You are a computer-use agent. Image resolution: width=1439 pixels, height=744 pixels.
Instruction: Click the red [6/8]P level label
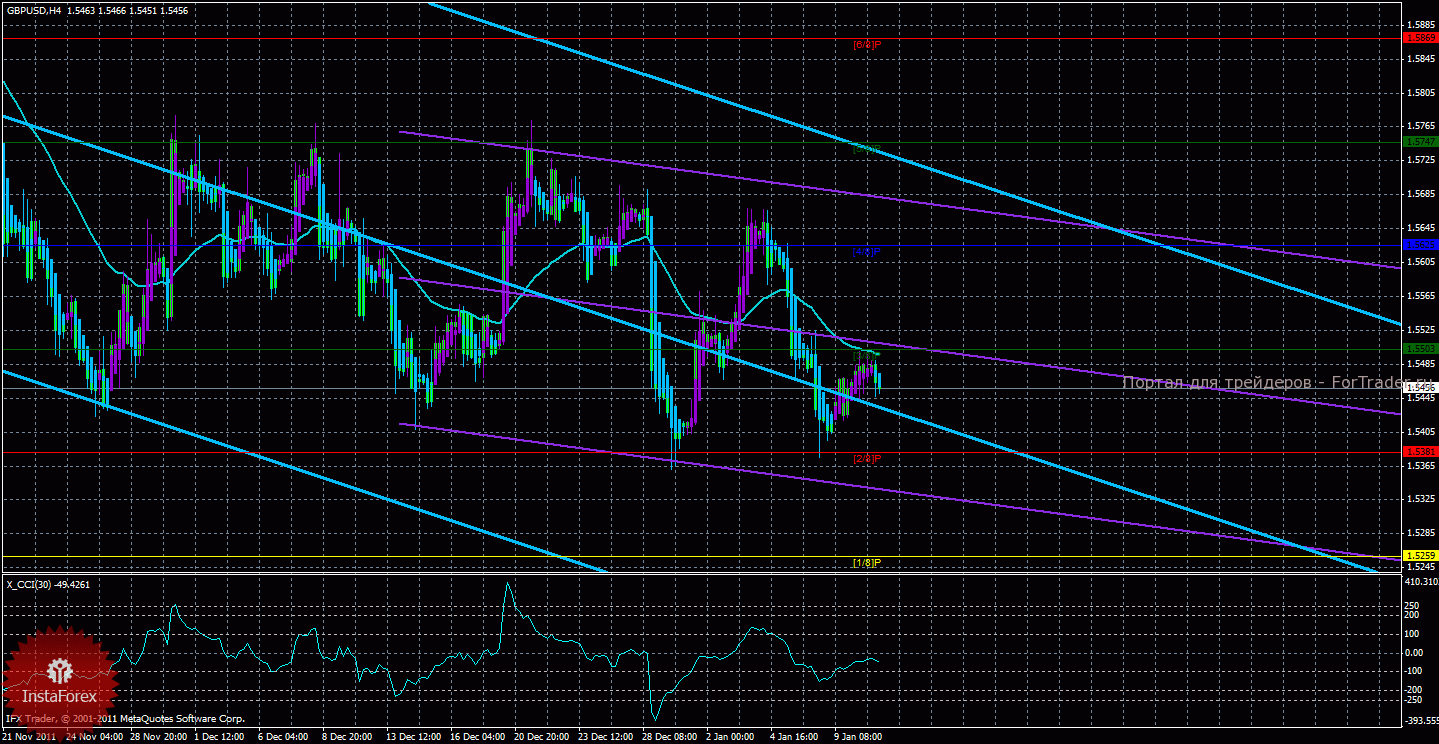point(866,45)
